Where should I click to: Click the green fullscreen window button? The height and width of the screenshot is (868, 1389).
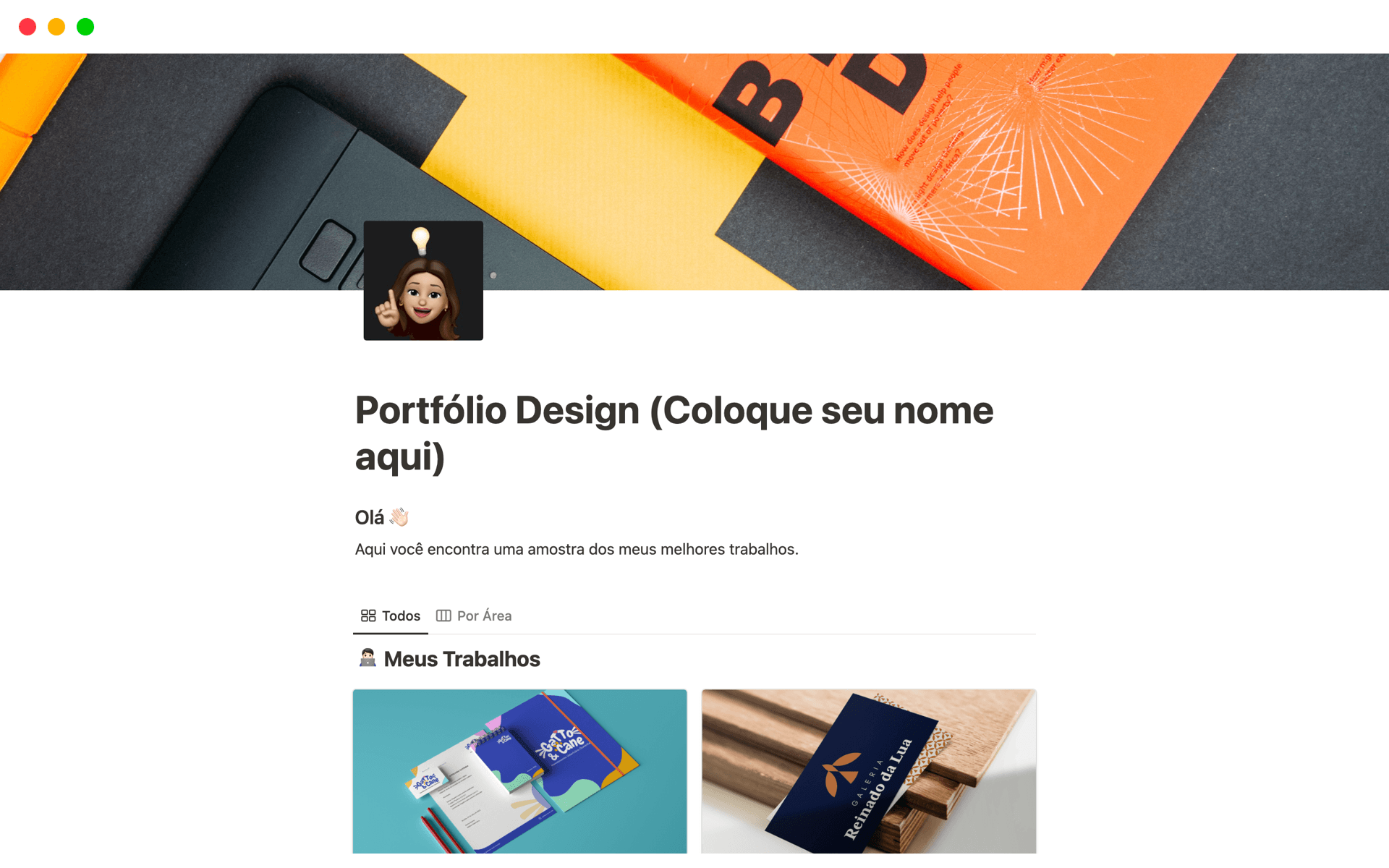(x=85, y=27)
